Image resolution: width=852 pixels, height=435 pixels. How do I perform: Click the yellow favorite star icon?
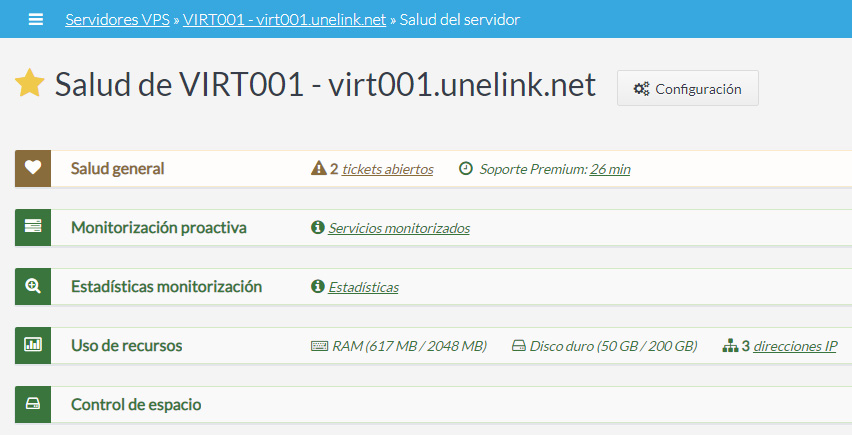[x=30, y=85]
